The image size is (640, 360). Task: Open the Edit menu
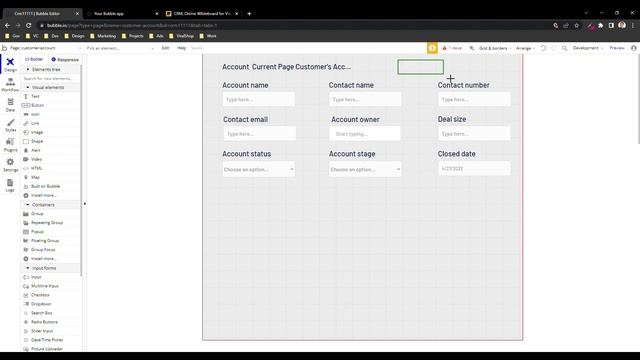pos(165,48)
